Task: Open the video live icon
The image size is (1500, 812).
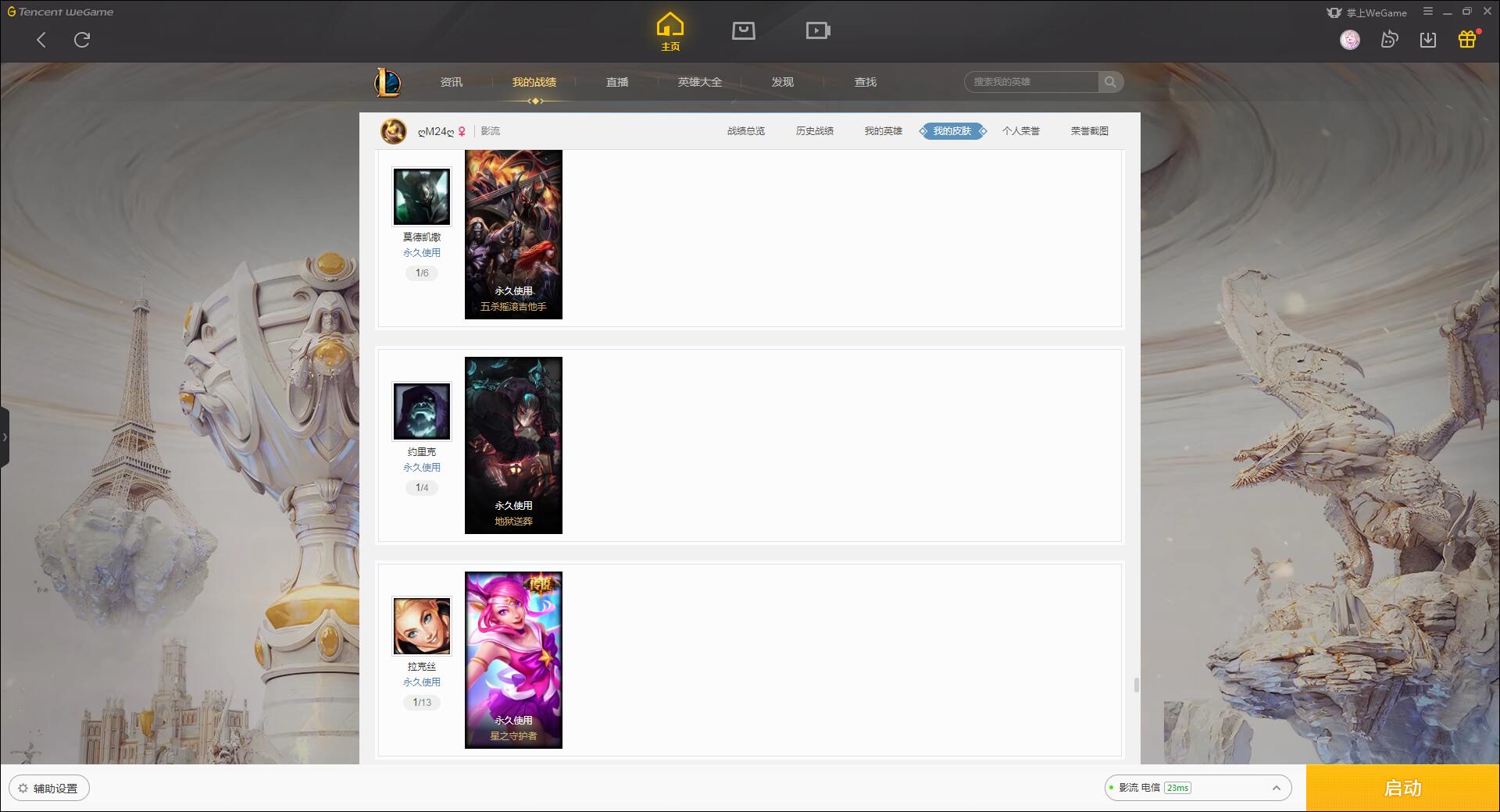Action: (x=818, y=30)
